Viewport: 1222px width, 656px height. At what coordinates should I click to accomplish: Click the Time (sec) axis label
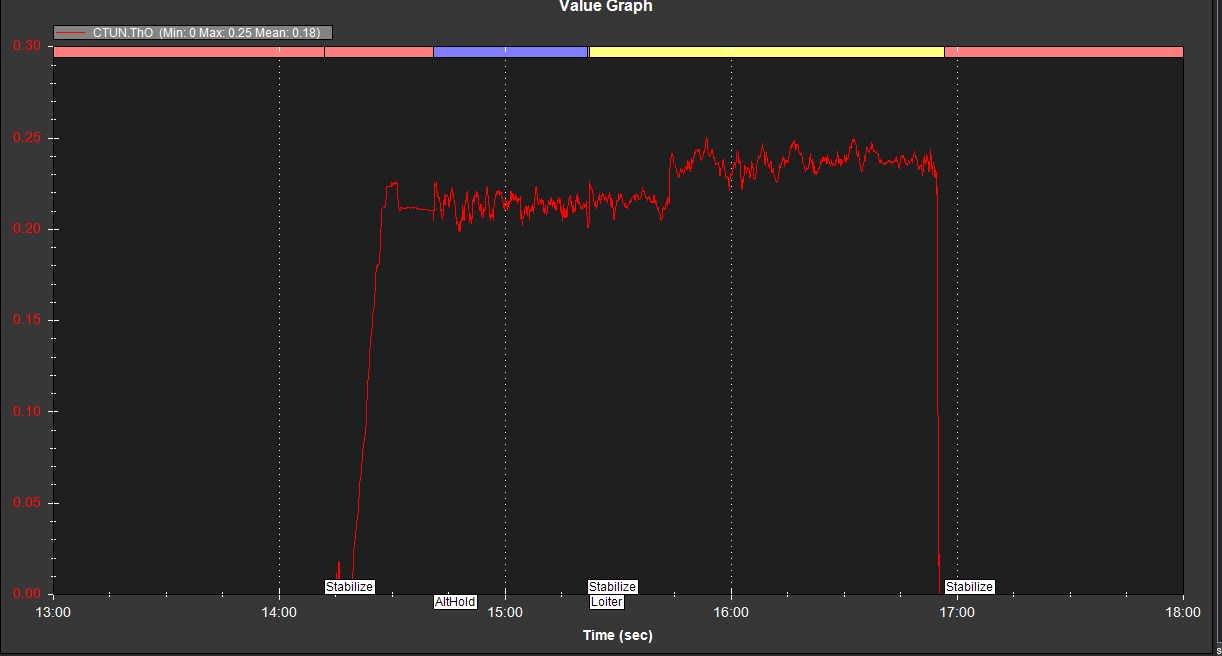(617, 635)
